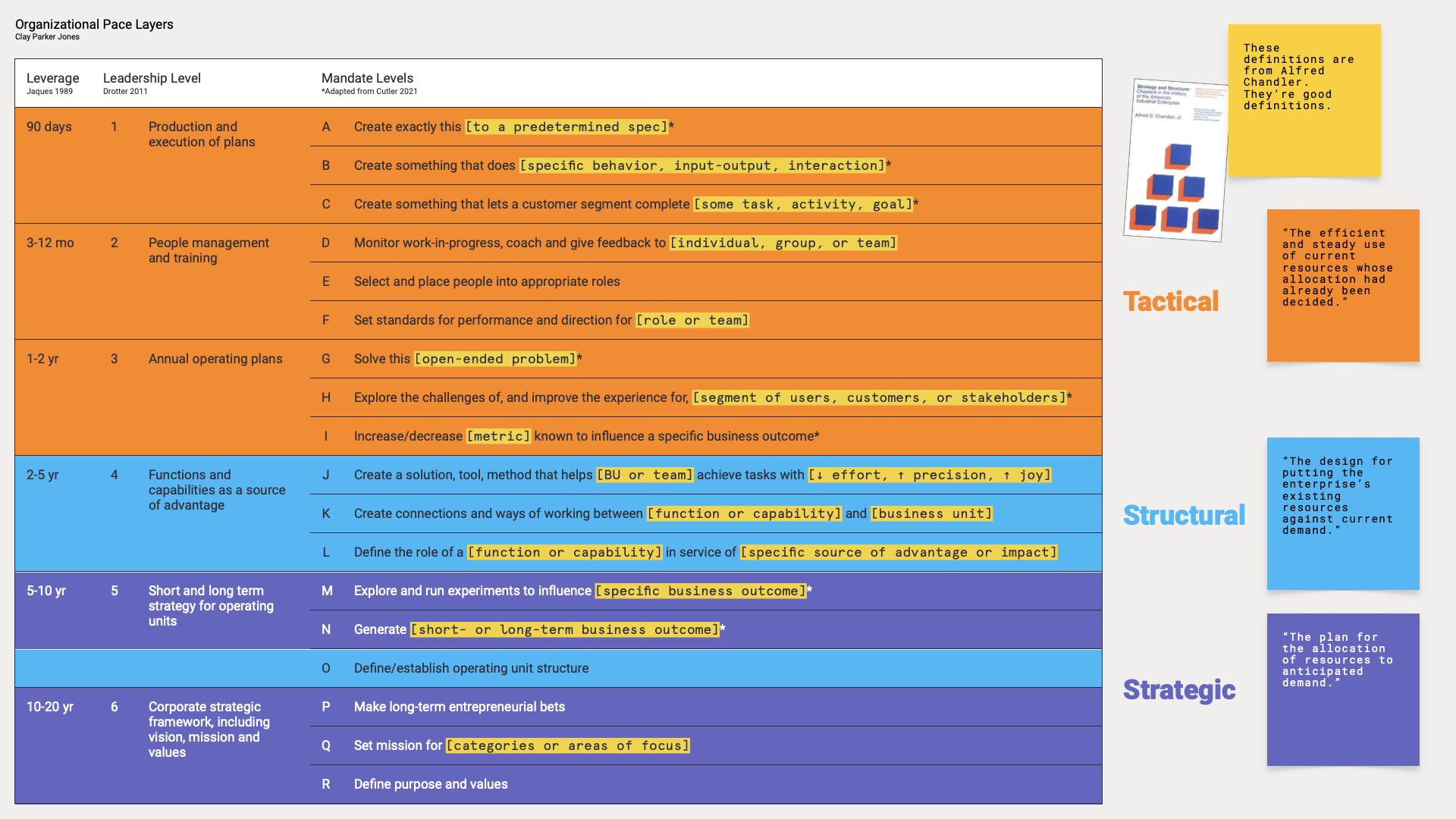Click row O, Define/establish operating unit structure
This screenshot has width=1456, height=819.
coord(471,668)
